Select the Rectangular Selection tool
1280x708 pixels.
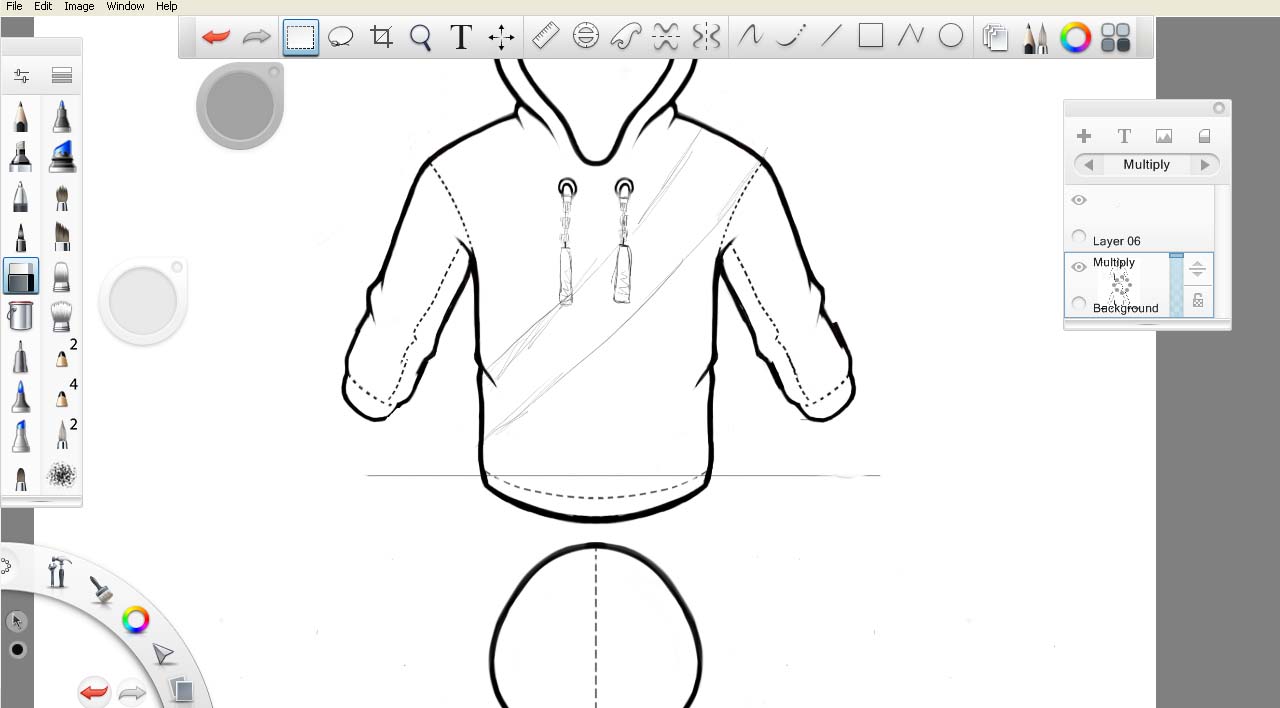tap(300, 38)
